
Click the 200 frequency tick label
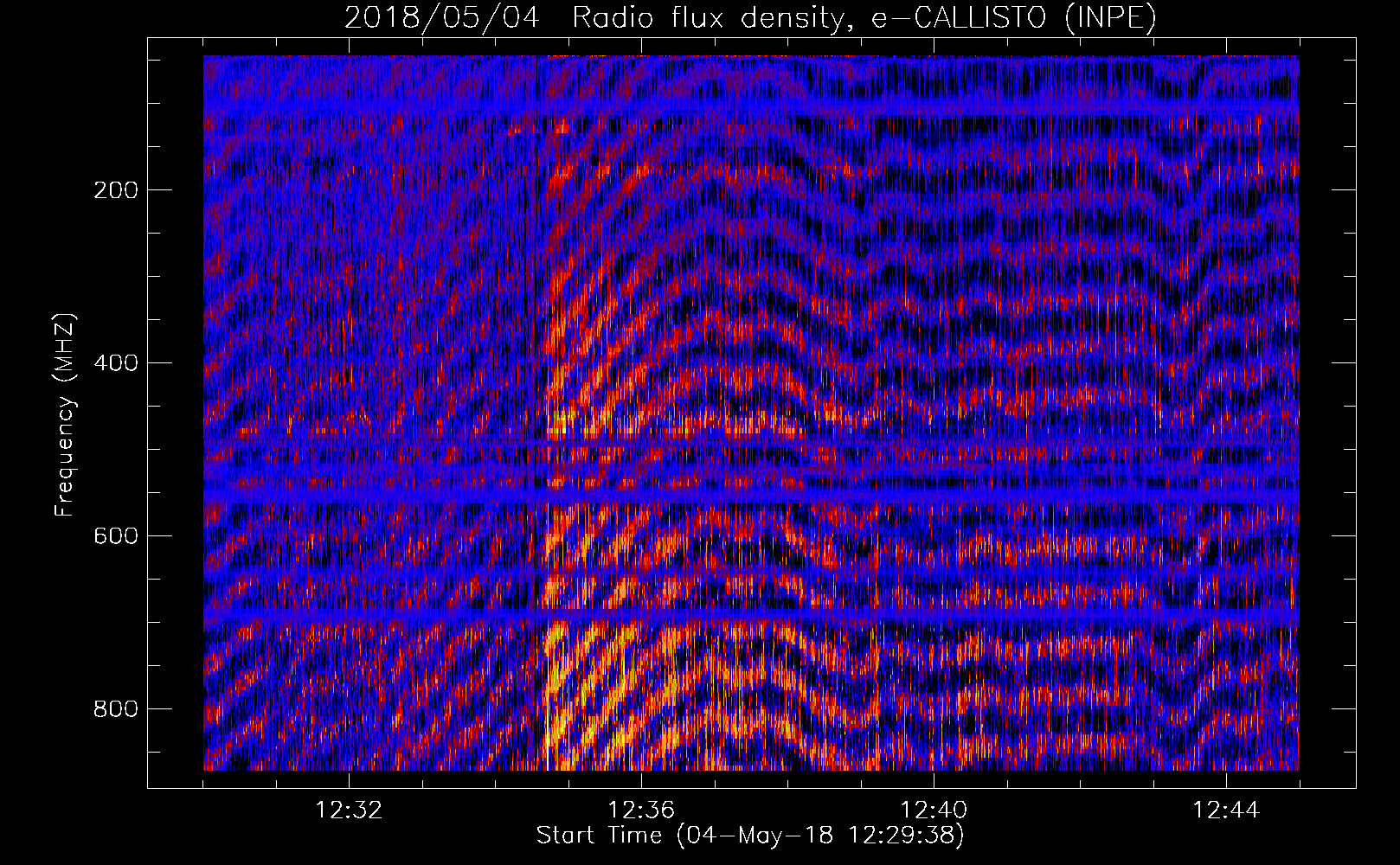[116, 190]
